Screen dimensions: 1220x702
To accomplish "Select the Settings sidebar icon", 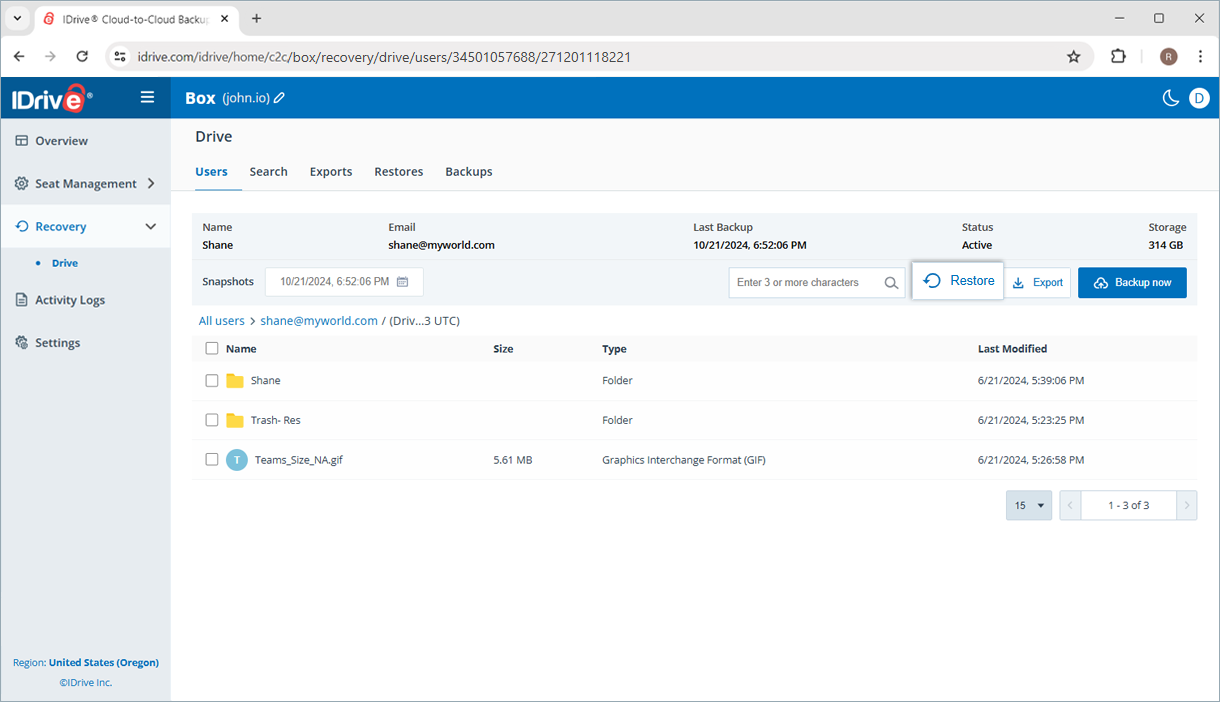I will click(x=21, y=342).
